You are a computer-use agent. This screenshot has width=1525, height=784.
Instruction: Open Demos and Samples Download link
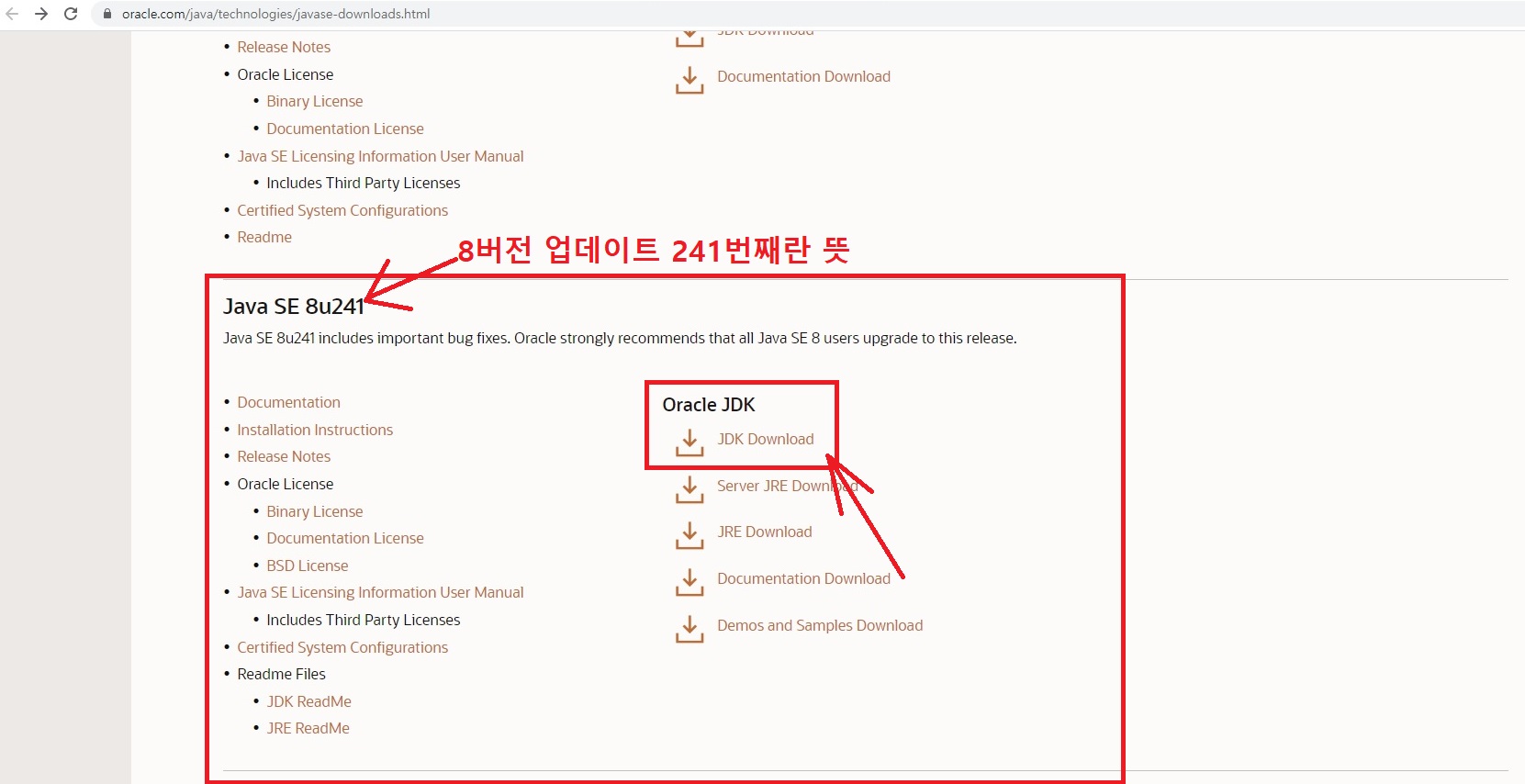[x=820, y=625]
